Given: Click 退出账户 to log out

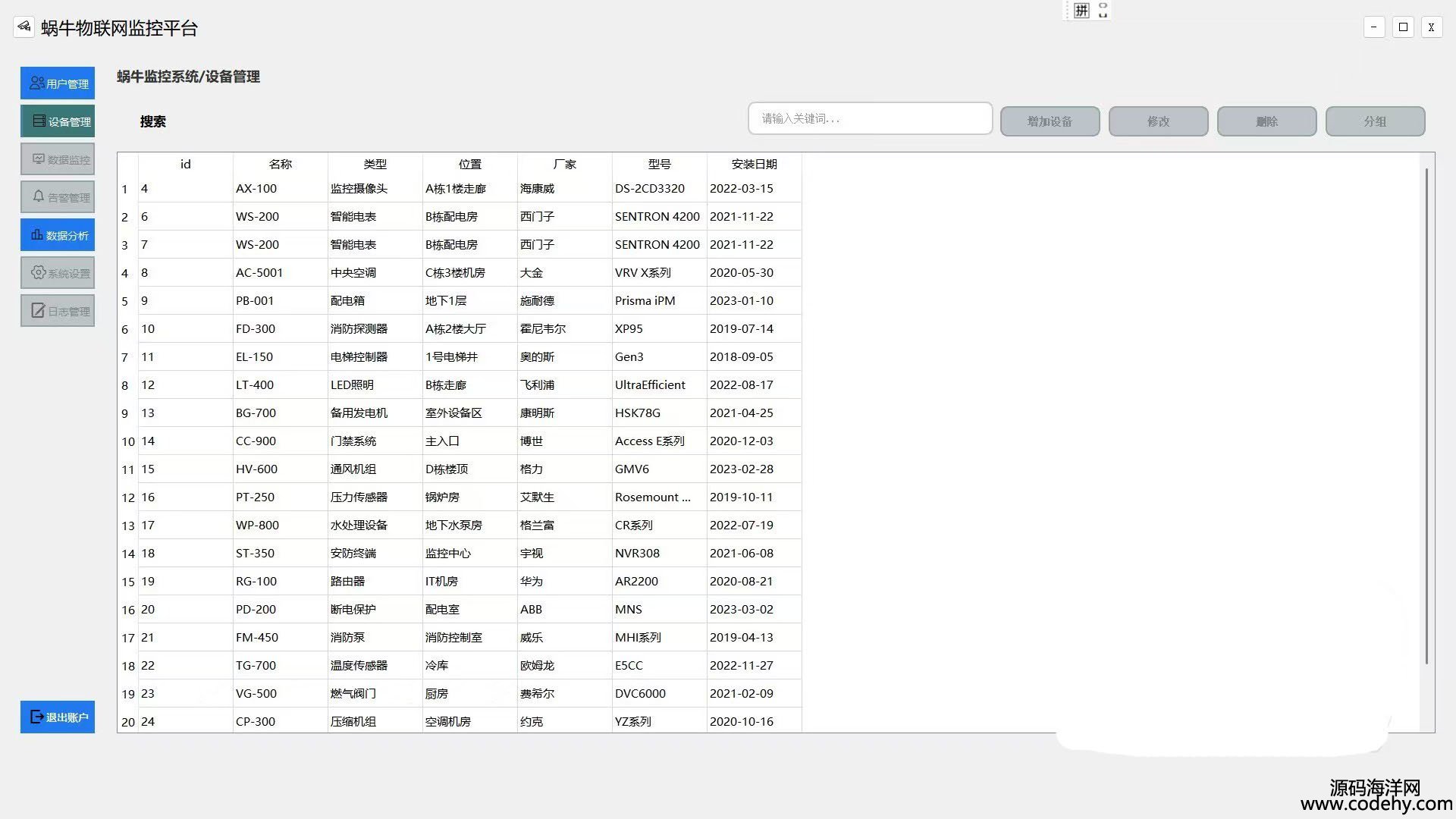Looking at the screenshot, I should pyautogui.click(x=58, y=717).
